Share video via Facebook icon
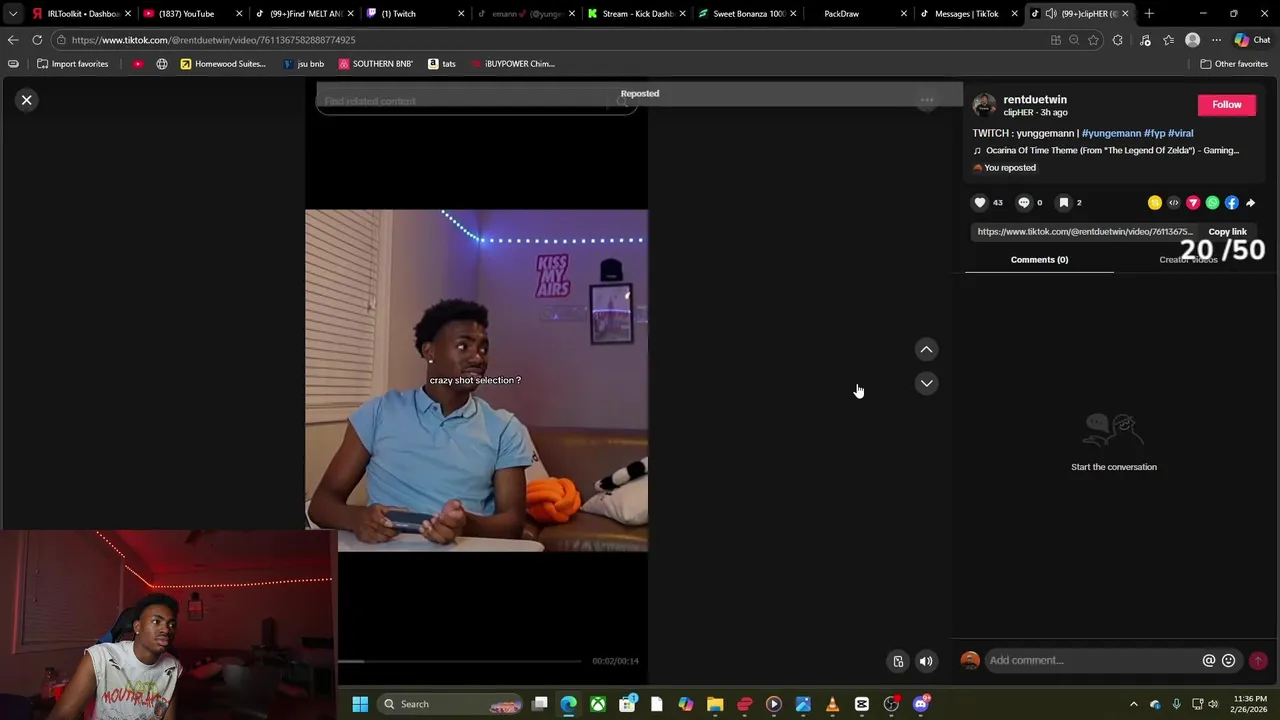Screen dimensions: 1280x720 pyautogui.click(x=1231, y=203)
